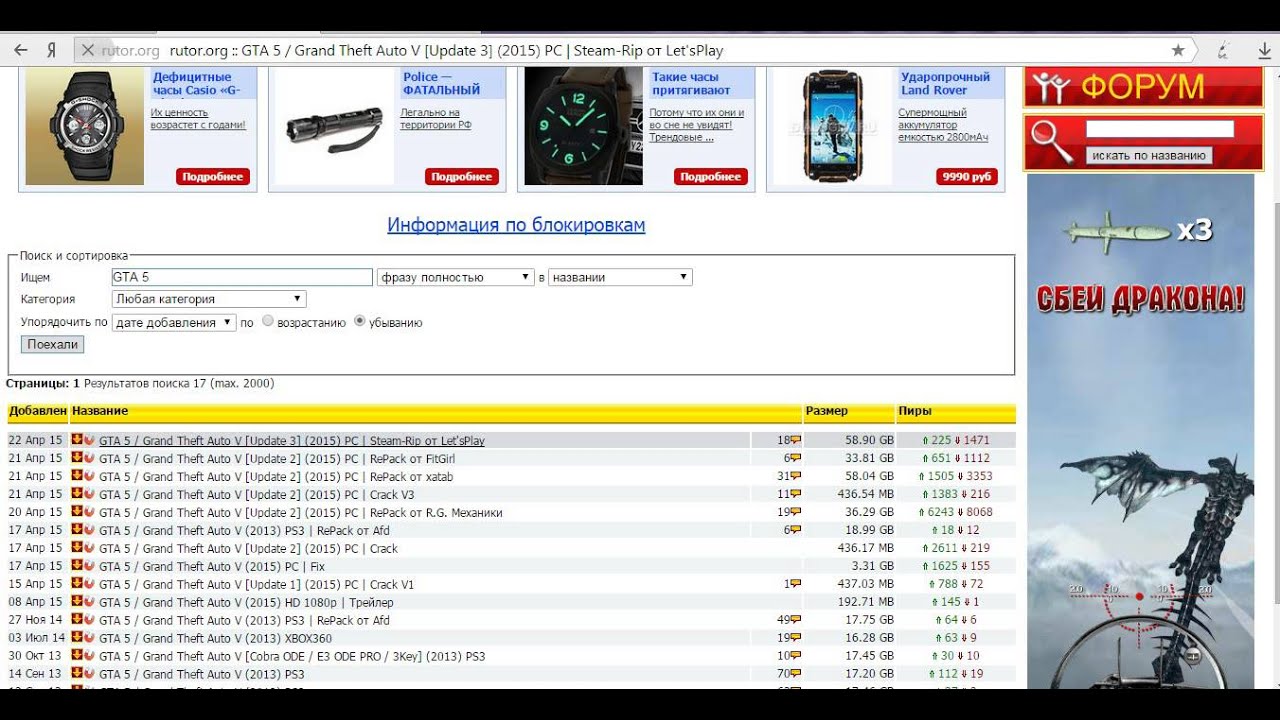The height and width of the screenshot is (720, 1280).
Task: Open 'Информация по блокировкам' link
Action: point(516,225)
